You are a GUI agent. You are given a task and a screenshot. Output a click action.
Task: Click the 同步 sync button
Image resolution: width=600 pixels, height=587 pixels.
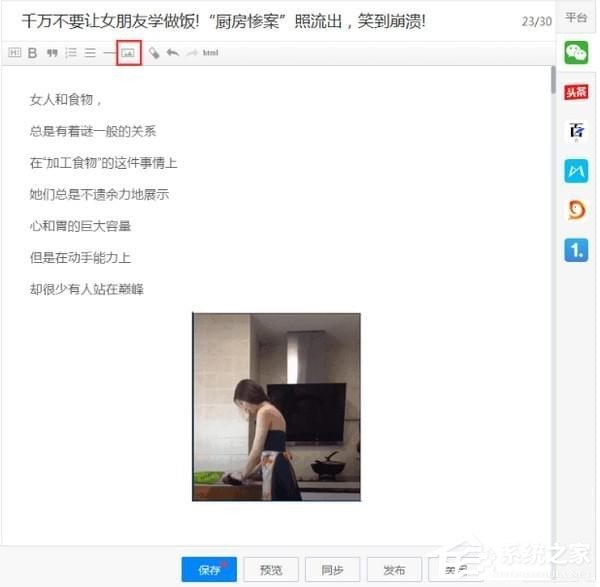coord(332,569)
